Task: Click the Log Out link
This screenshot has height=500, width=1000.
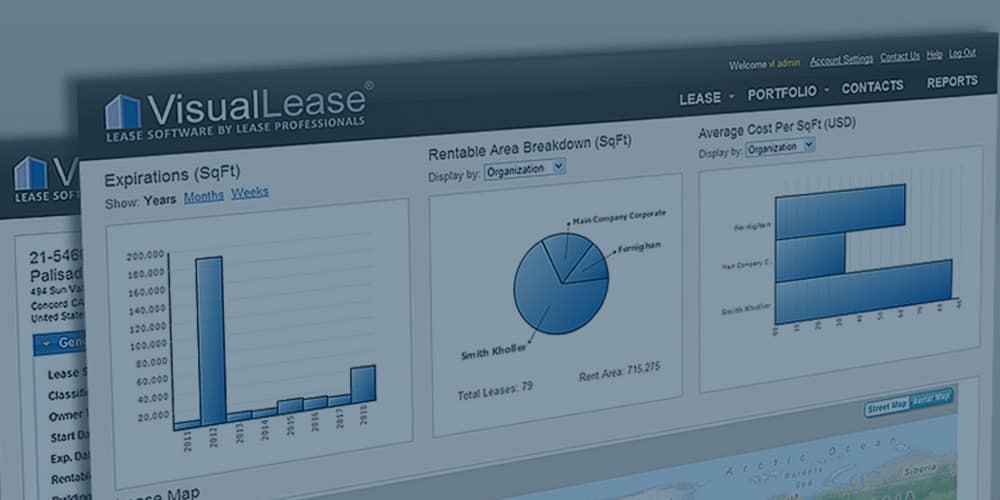Action: click(x=962, y=53)
